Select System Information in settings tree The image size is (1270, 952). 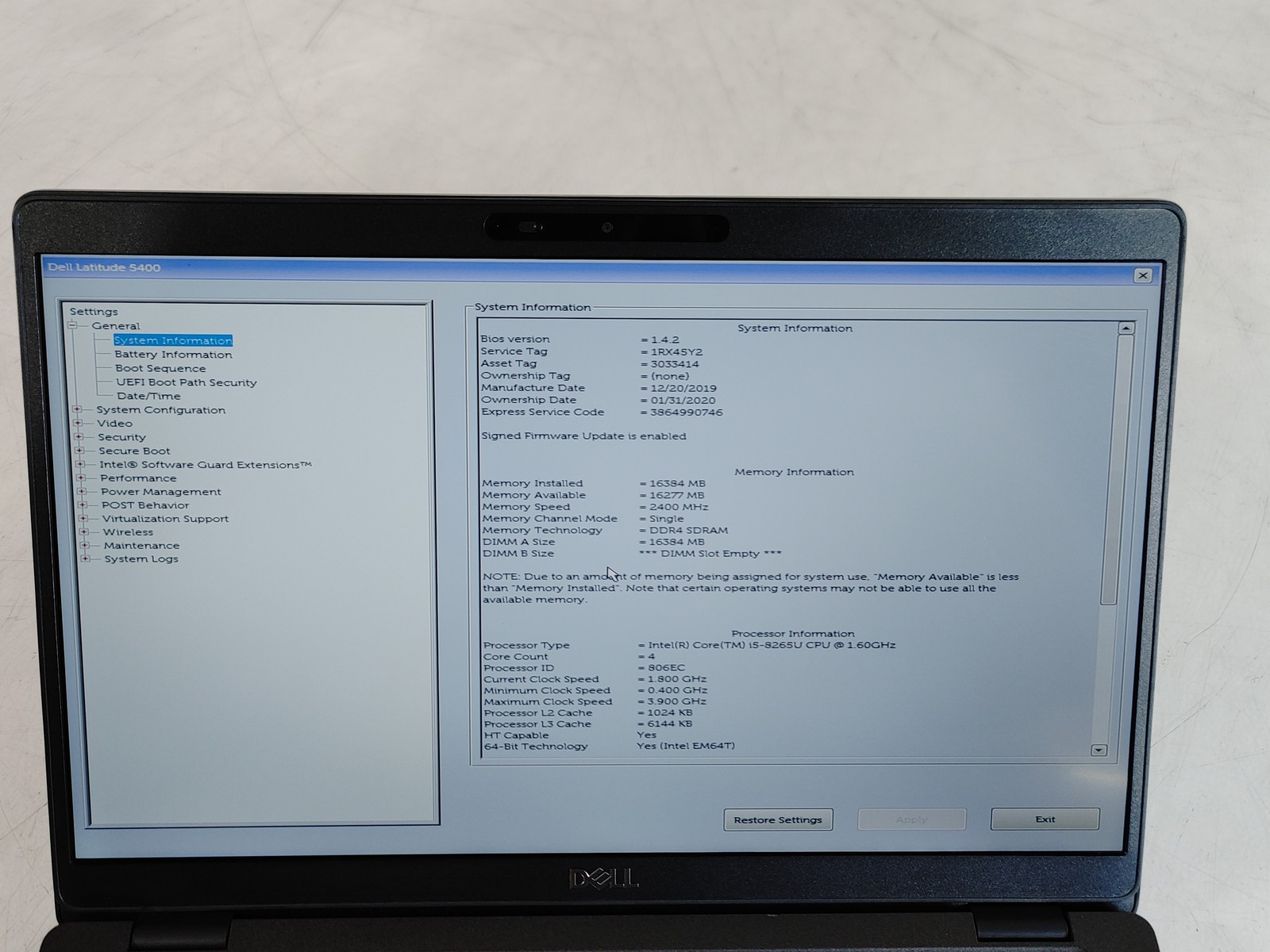click(173, 340)
